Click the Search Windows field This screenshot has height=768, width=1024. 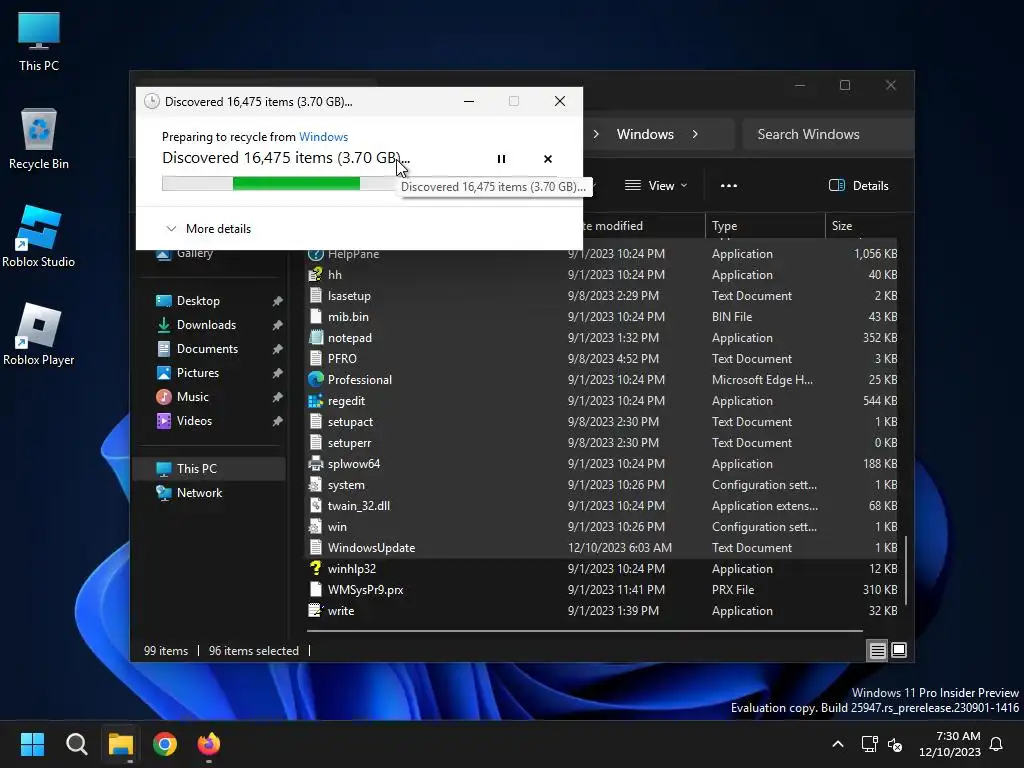coord(827,134)
